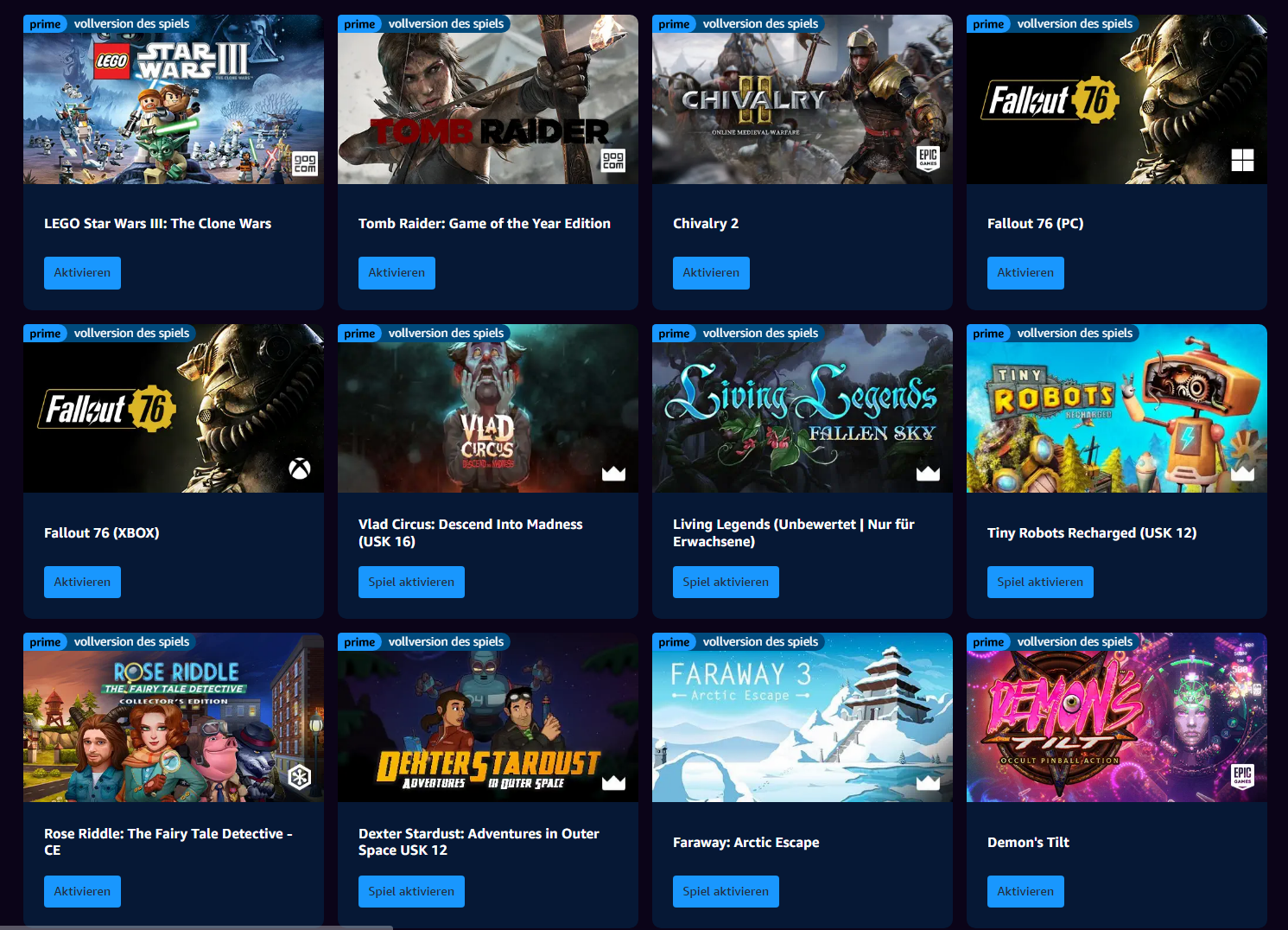This screenshot has width=1288, height=930.
Task: Activate LEGO Star Wars III game
Action: [82, 273]
